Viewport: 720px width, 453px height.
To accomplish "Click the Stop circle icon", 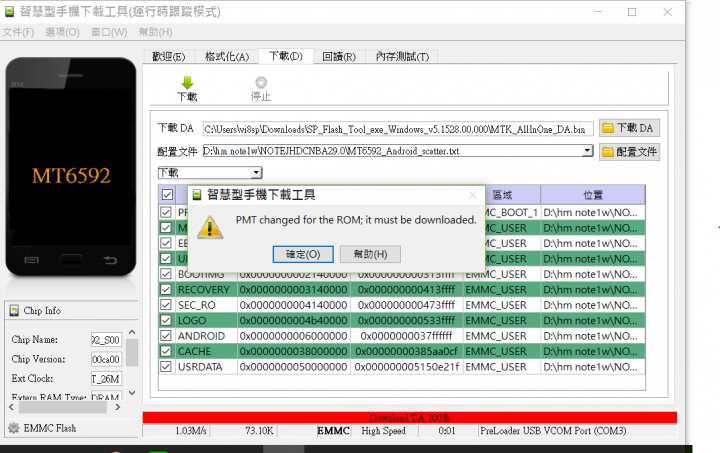I will pos(261,83).
